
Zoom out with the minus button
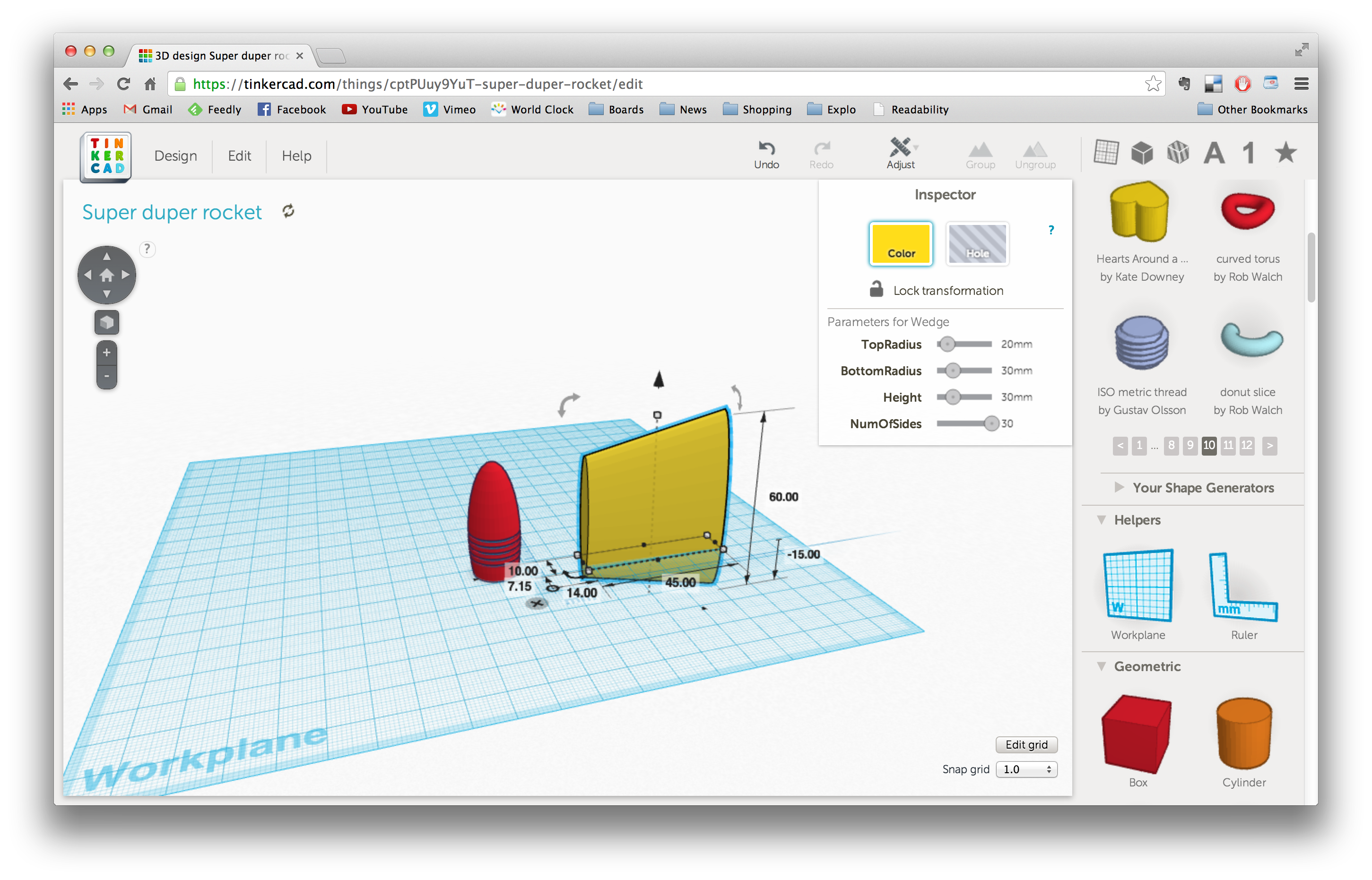coord(106,377)
